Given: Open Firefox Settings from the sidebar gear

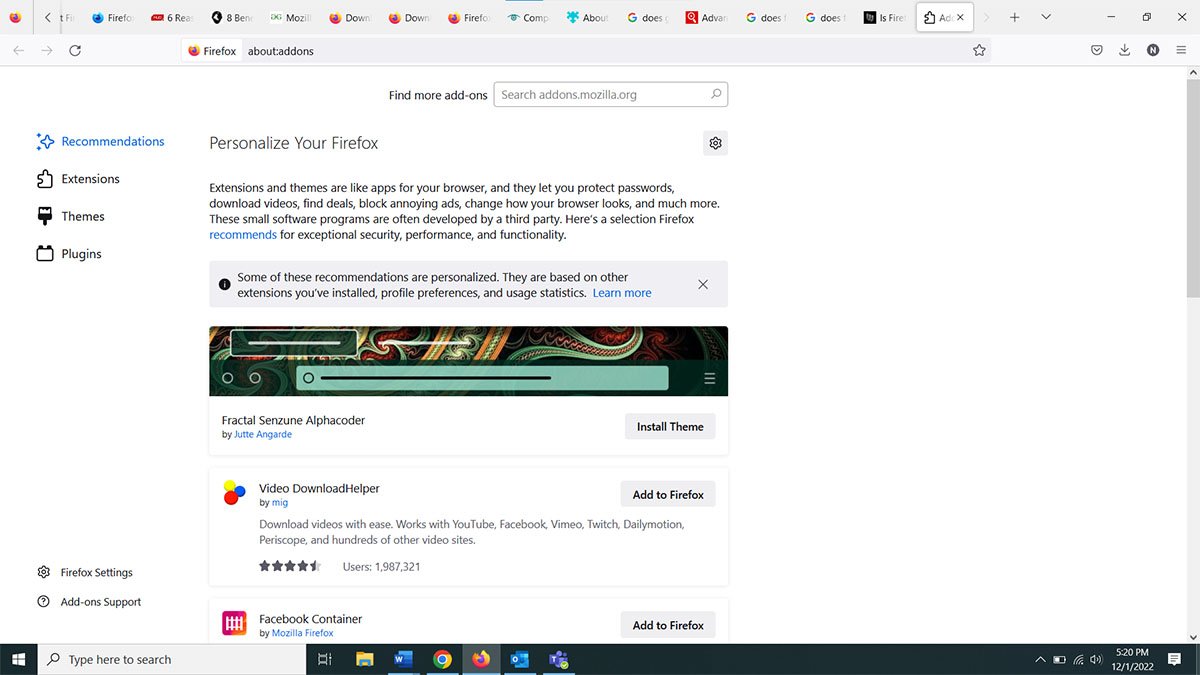Looking at the screenshot, I should pyautogui.click(x=43, y=571).
